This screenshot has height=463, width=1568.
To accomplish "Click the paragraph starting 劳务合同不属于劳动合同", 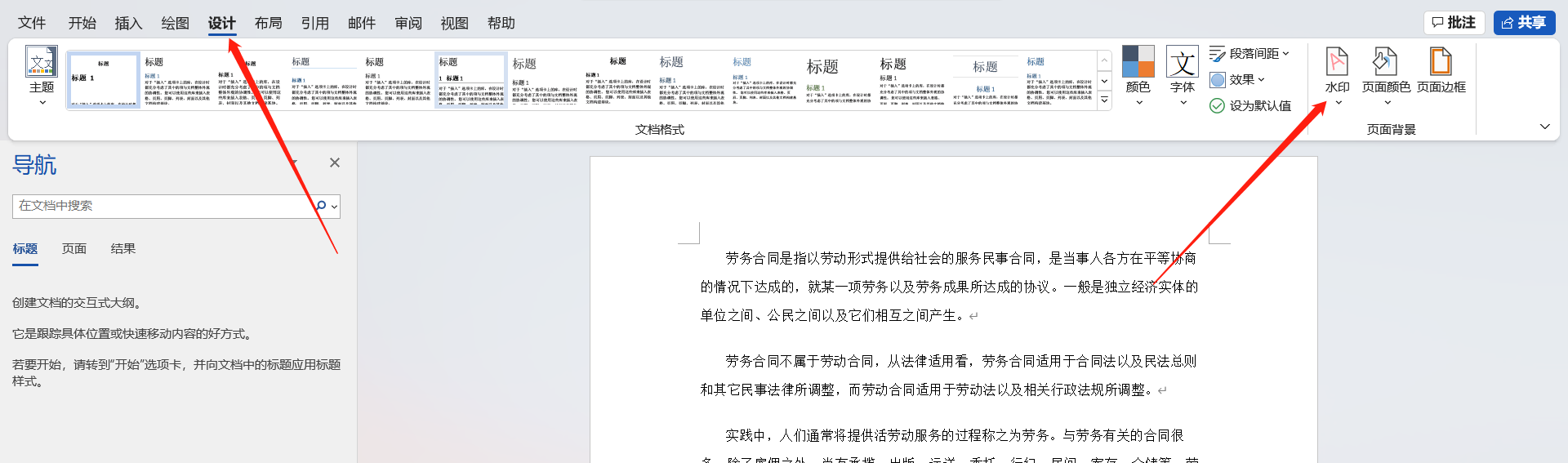I will (x=949, y=376).
